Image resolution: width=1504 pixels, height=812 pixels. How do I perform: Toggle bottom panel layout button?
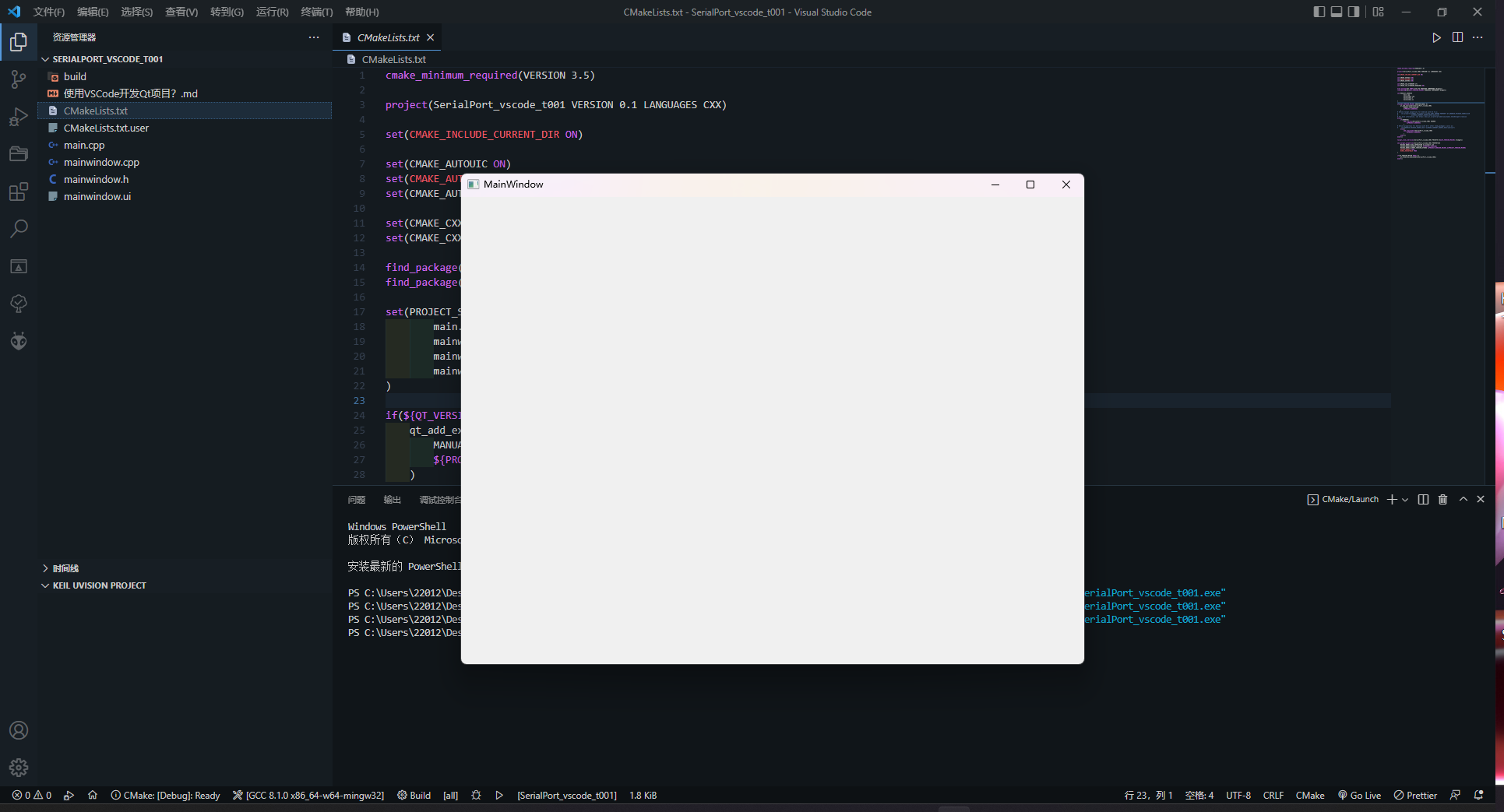(1337, 12)
